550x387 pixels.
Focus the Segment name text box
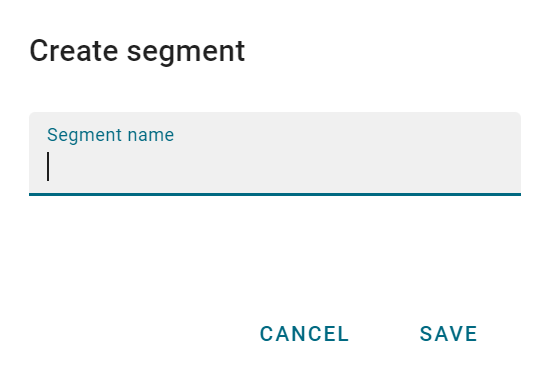click(275, 154)
